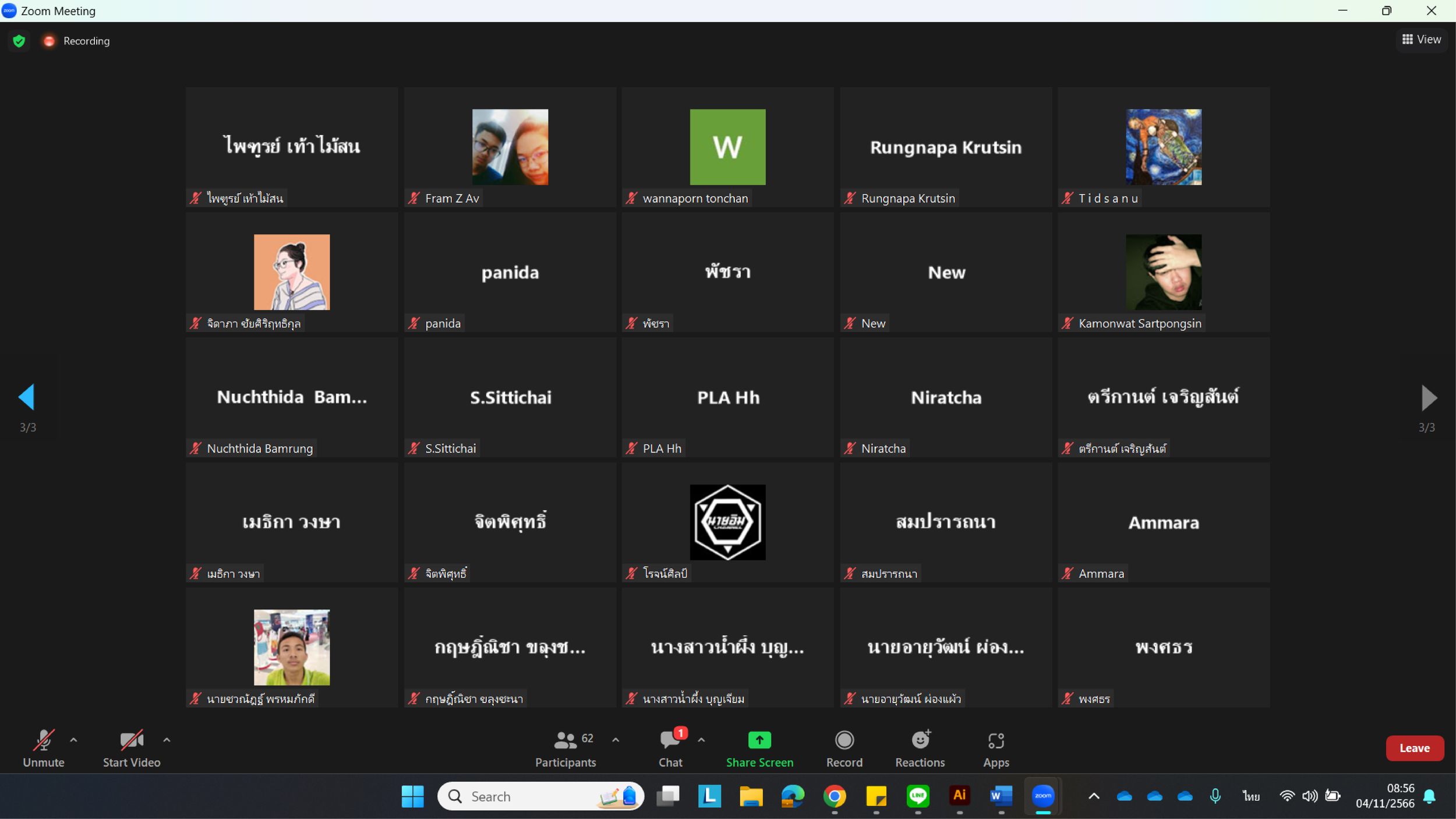Click the green Share Screen icon

tap(759, 740)
